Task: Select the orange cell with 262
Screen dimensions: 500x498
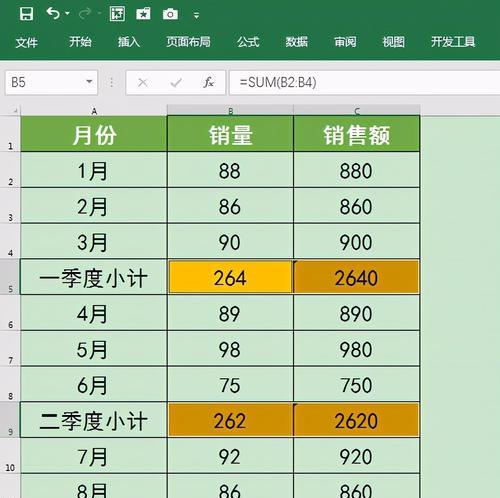Action: 230,420
